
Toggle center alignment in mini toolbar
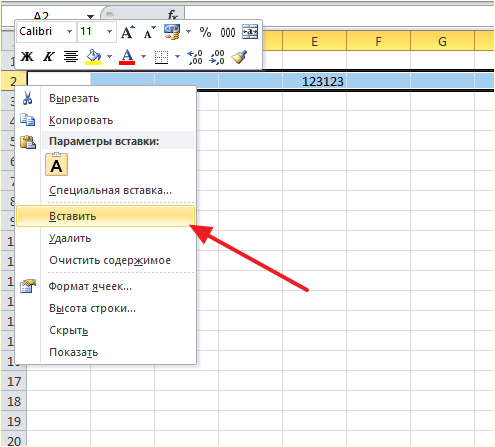(x=71, y=57)
